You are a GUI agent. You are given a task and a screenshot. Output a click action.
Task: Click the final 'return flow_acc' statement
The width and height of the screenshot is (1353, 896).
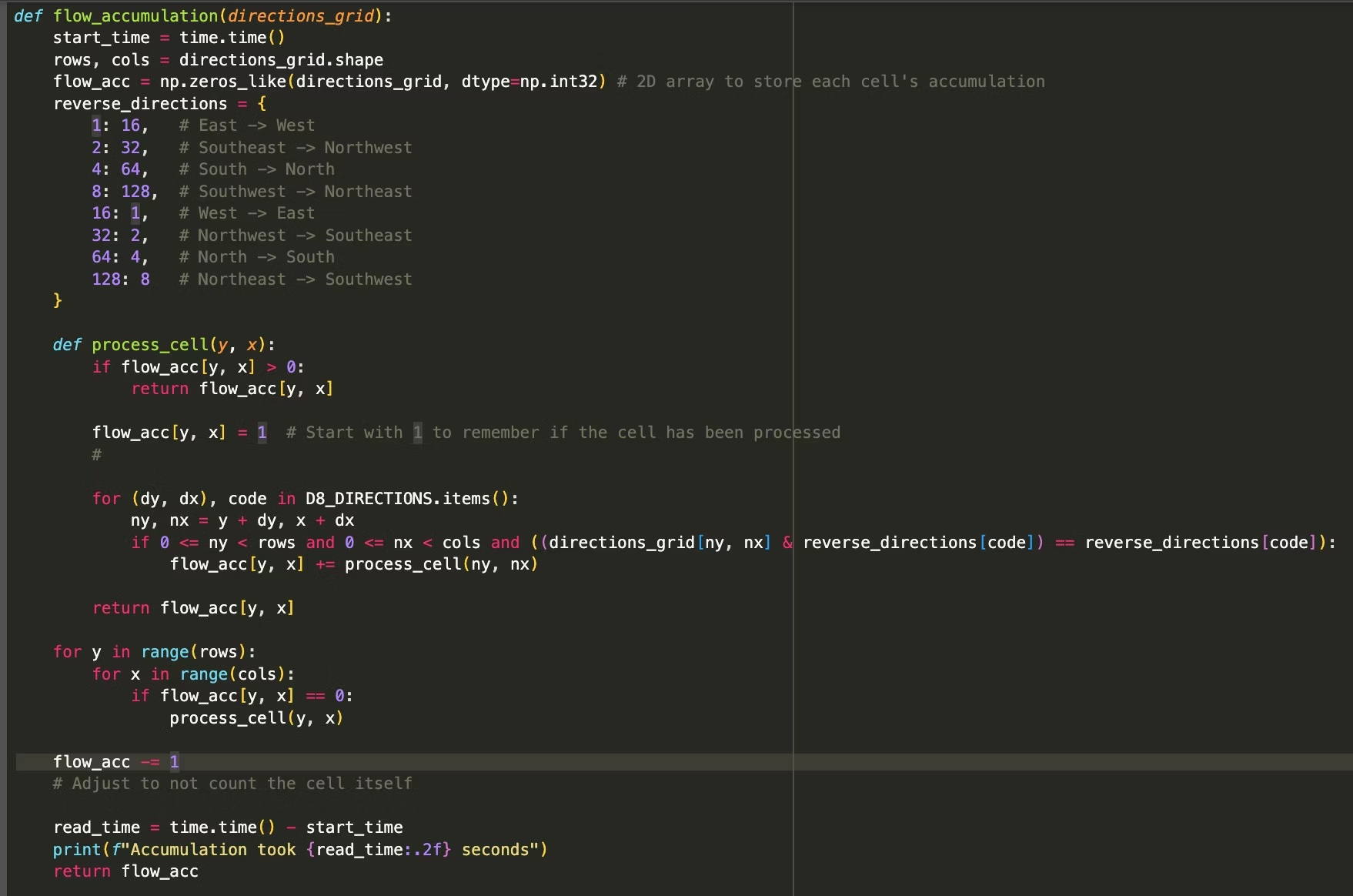point(125,871)
